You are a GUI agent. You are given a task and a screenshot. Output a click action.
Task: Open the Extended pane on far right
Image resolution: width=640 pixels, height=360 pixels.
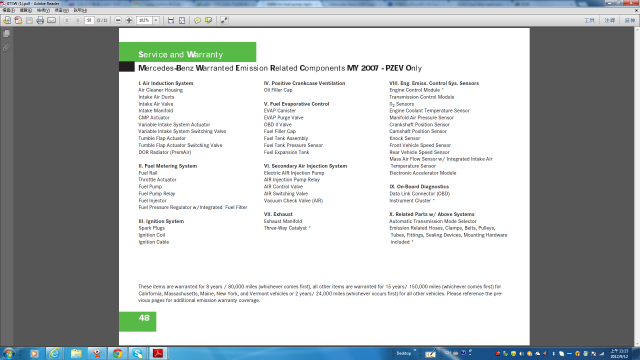click(x=629, y=20)
